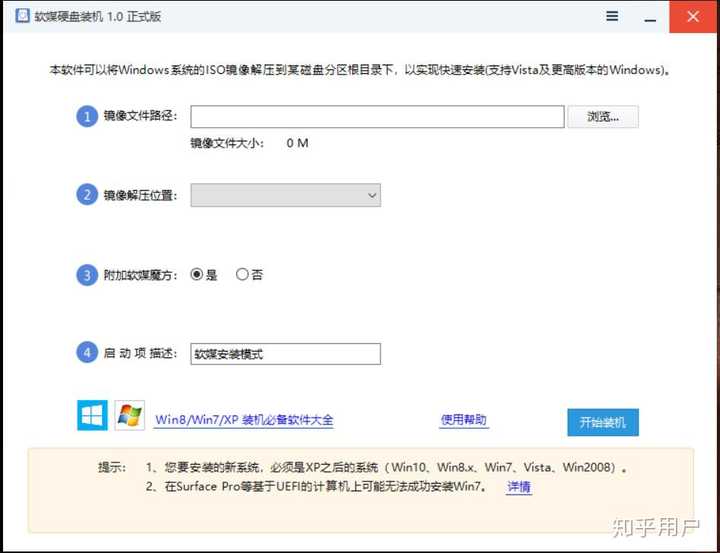Viewport: 720px width, 553px height.
Task: Open the Win8/Win7/XP 装机必备软件大全 link
Action: [244, 420]
